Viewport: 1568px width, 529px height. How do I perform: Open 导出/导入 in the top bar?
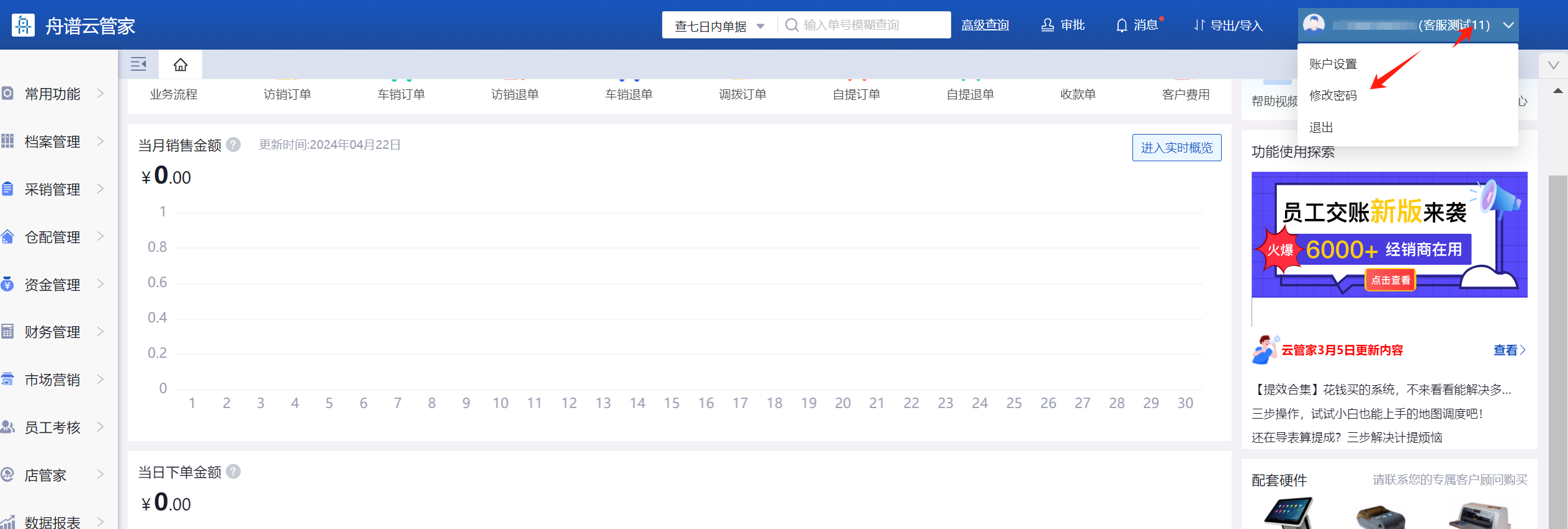click(x=1228, y=25)
